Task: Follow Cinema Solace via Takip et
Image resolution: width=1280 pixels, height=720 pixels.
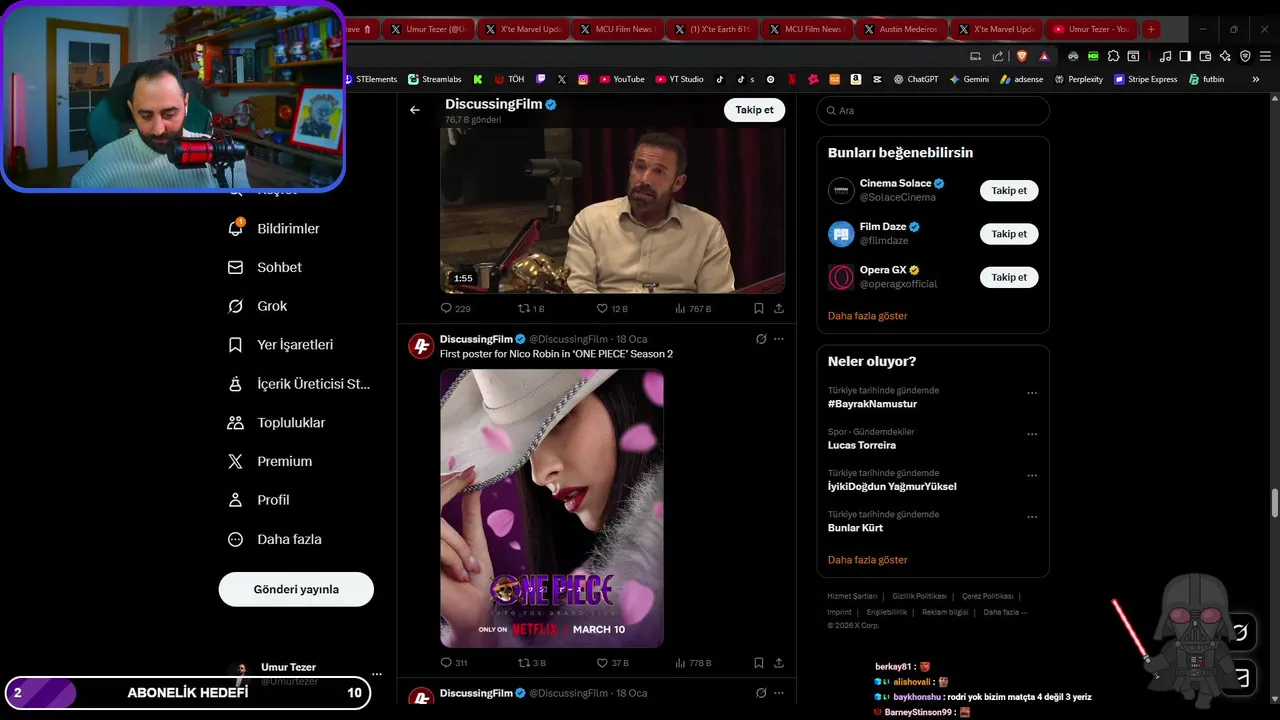Action: pos(1009,190)
